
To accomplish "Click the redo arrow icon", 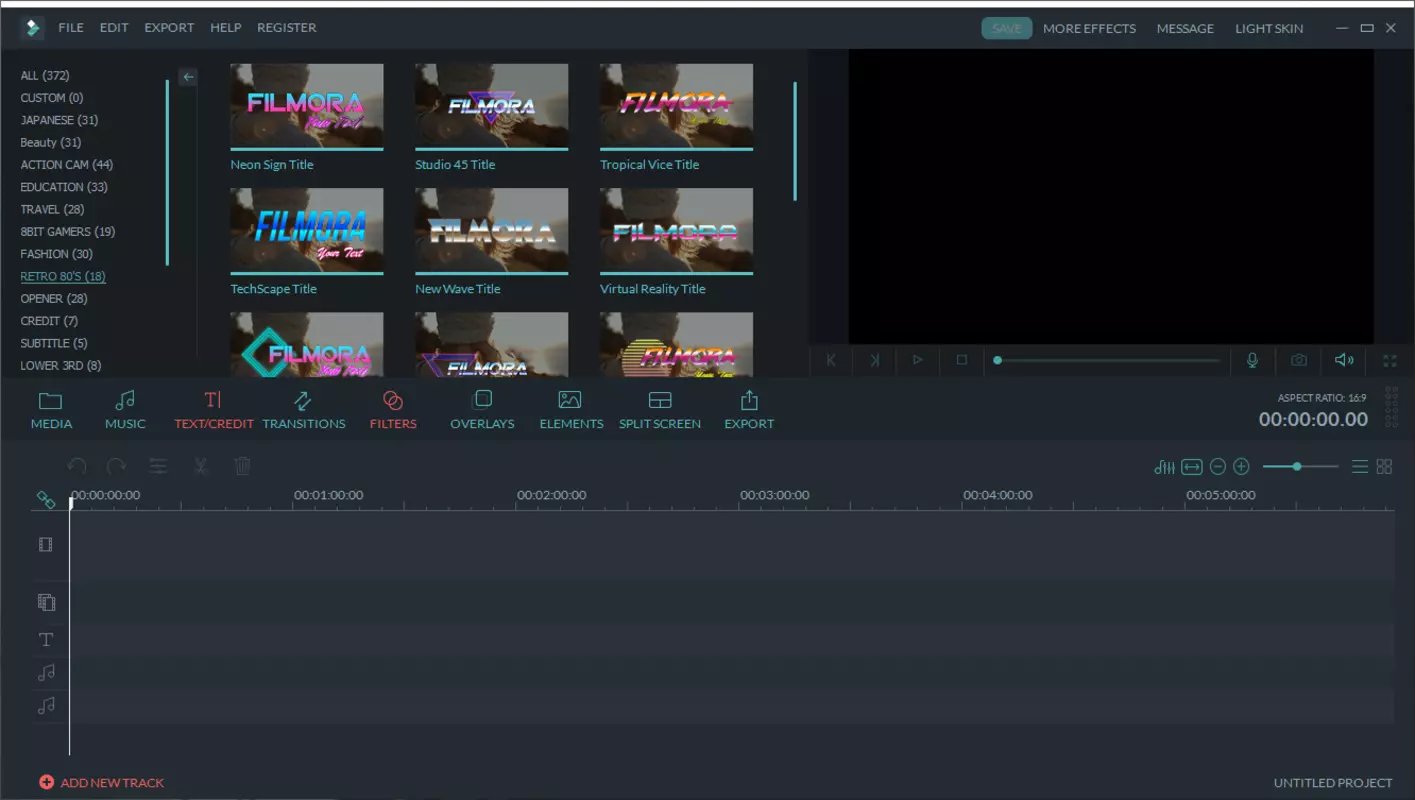I will 116,466.
